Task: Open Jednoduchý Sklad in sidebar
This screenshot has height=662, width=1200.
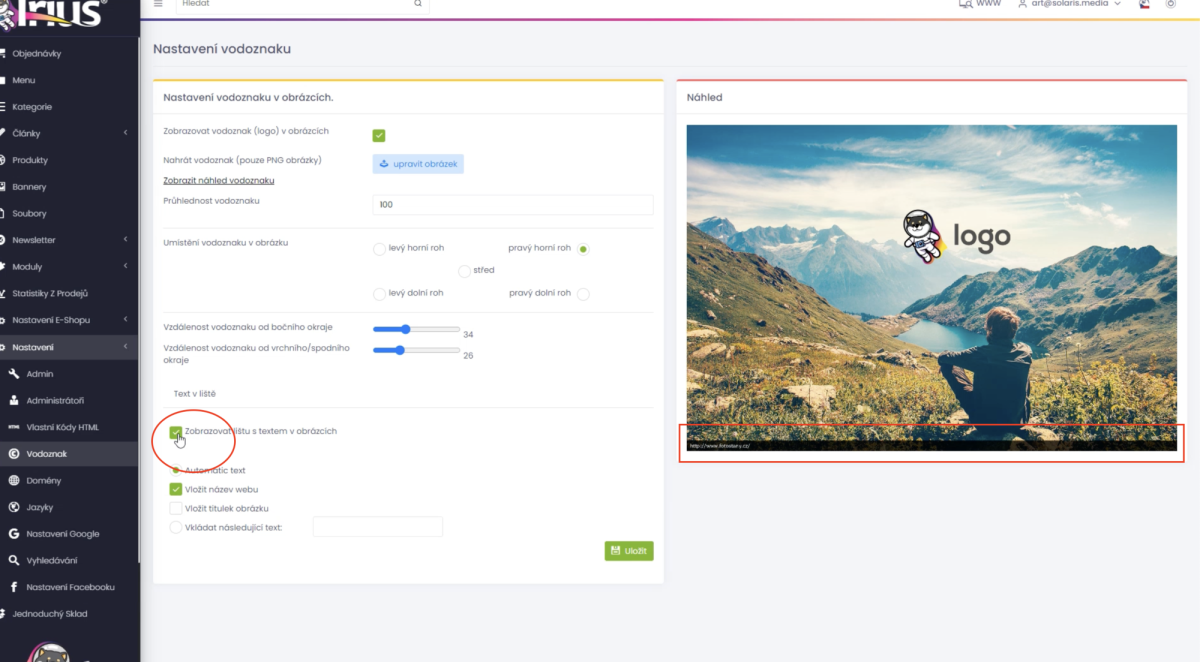Action: (x=70, y=613)
